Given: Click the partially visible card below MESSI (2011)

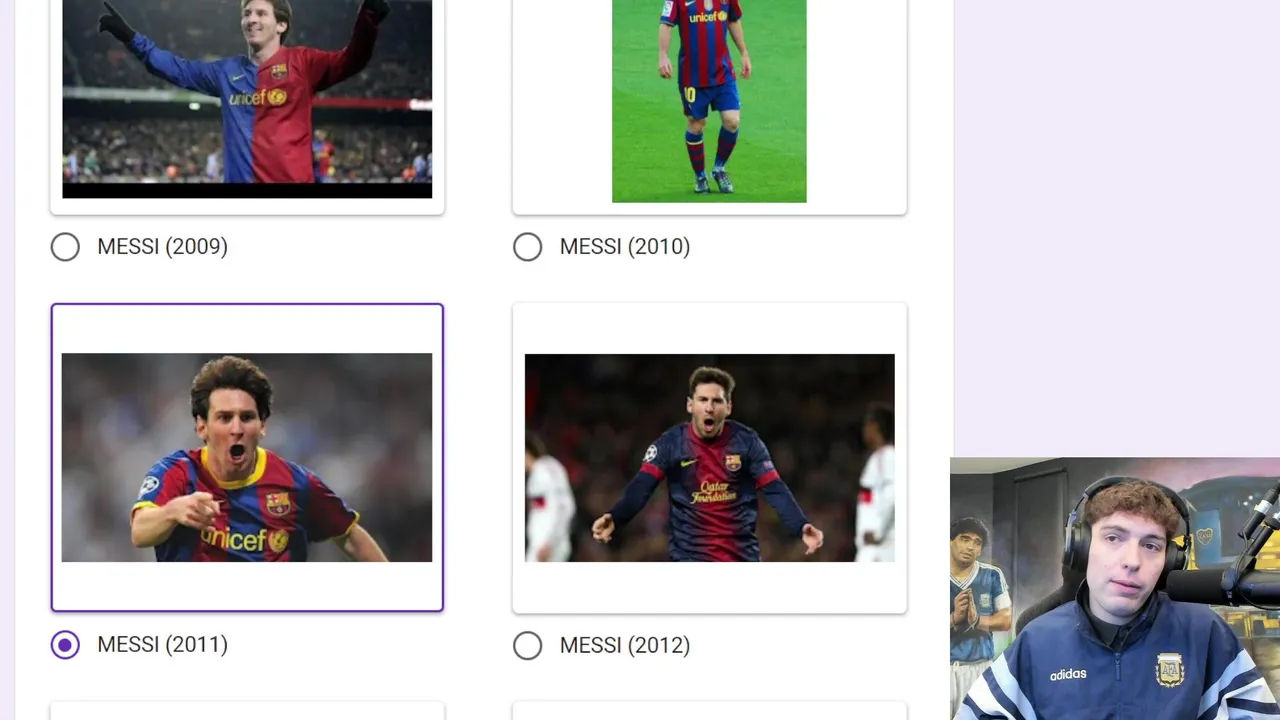Looking at the screenshot, I should coord(247,711).
